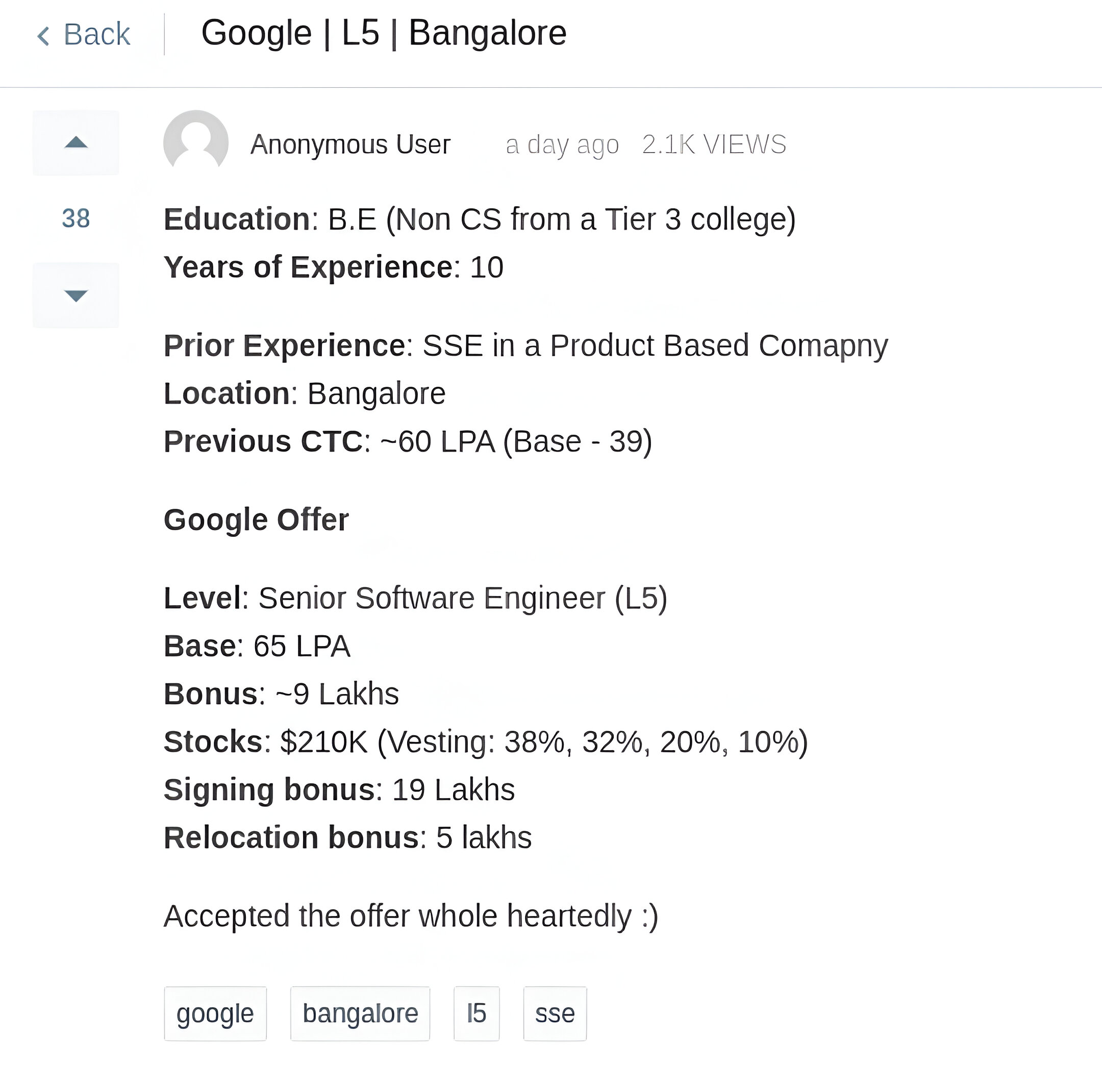This screenshot has height=1092, width=1102.
Task: Click the post title 'Google | L5 | Bangalore'
Action: [383, 33]
